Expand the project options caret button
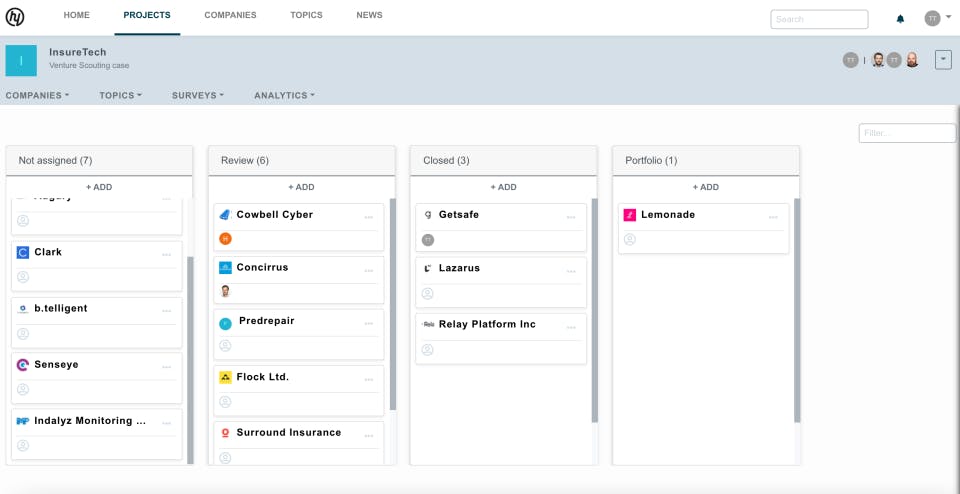Image resolution: width=960 pixels, height=494 pixels. 943,60
